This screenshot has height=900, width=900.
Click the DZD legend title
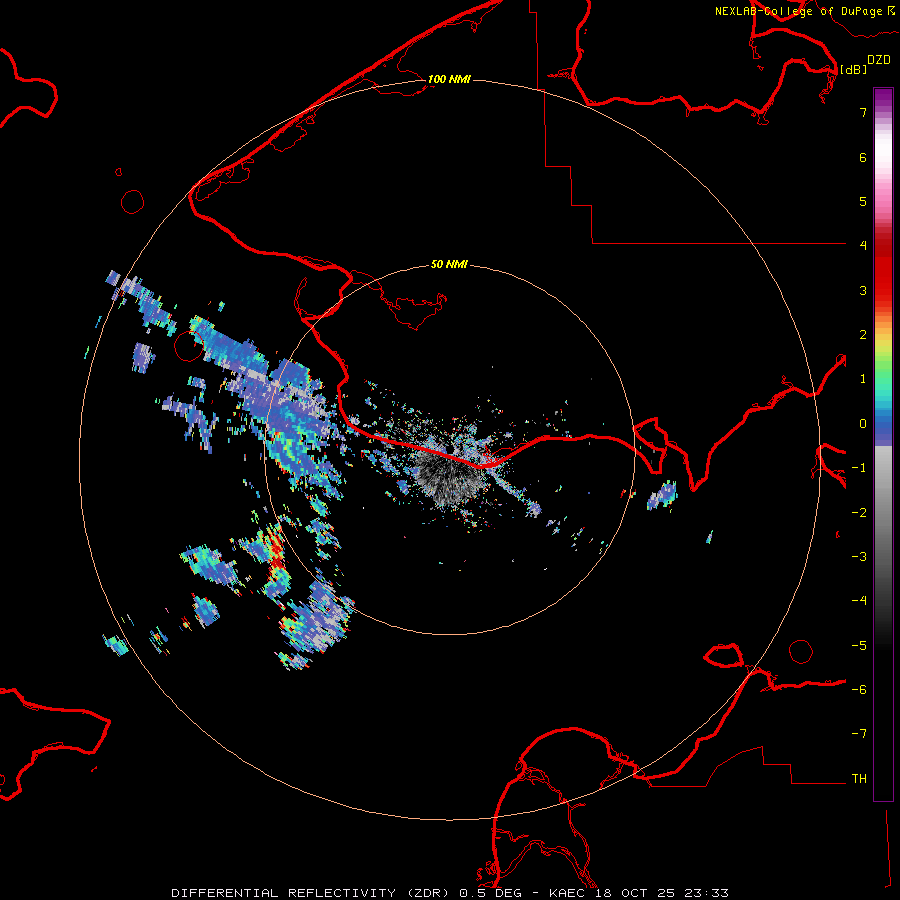[879, 60]
